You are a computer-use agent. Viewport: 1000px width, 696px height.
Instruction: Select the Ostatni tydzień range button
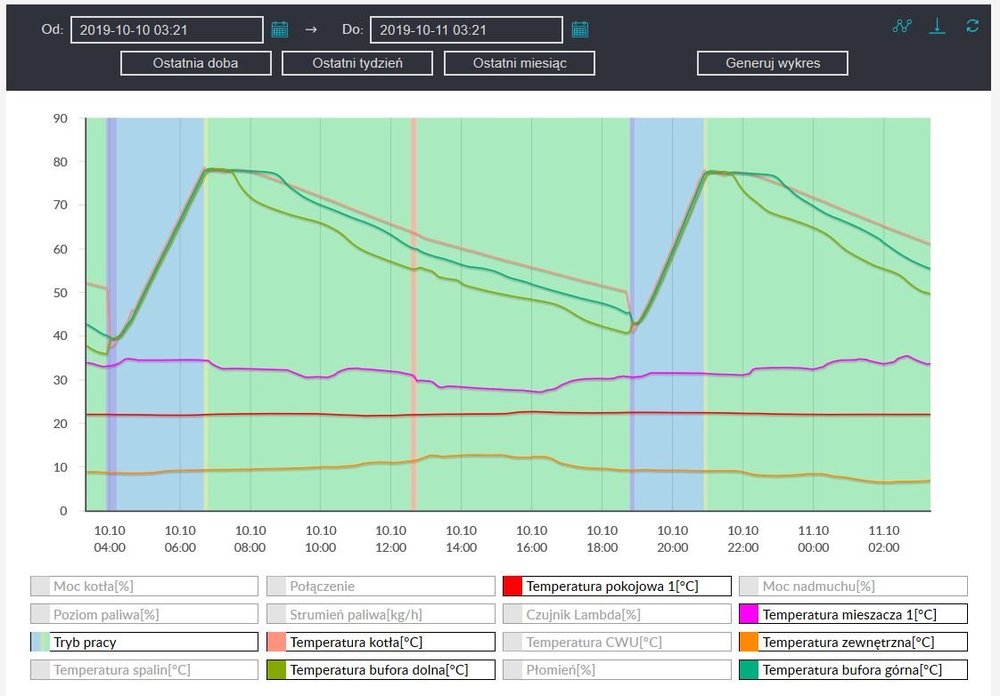357,63
